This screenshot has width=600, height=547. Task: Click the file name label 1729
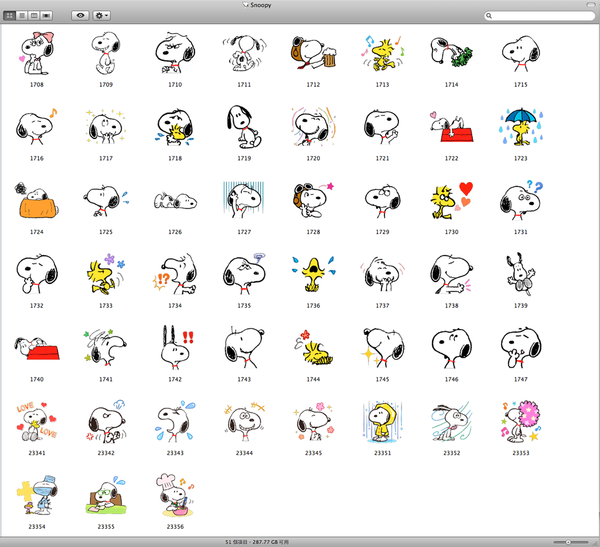coord(382,232)
